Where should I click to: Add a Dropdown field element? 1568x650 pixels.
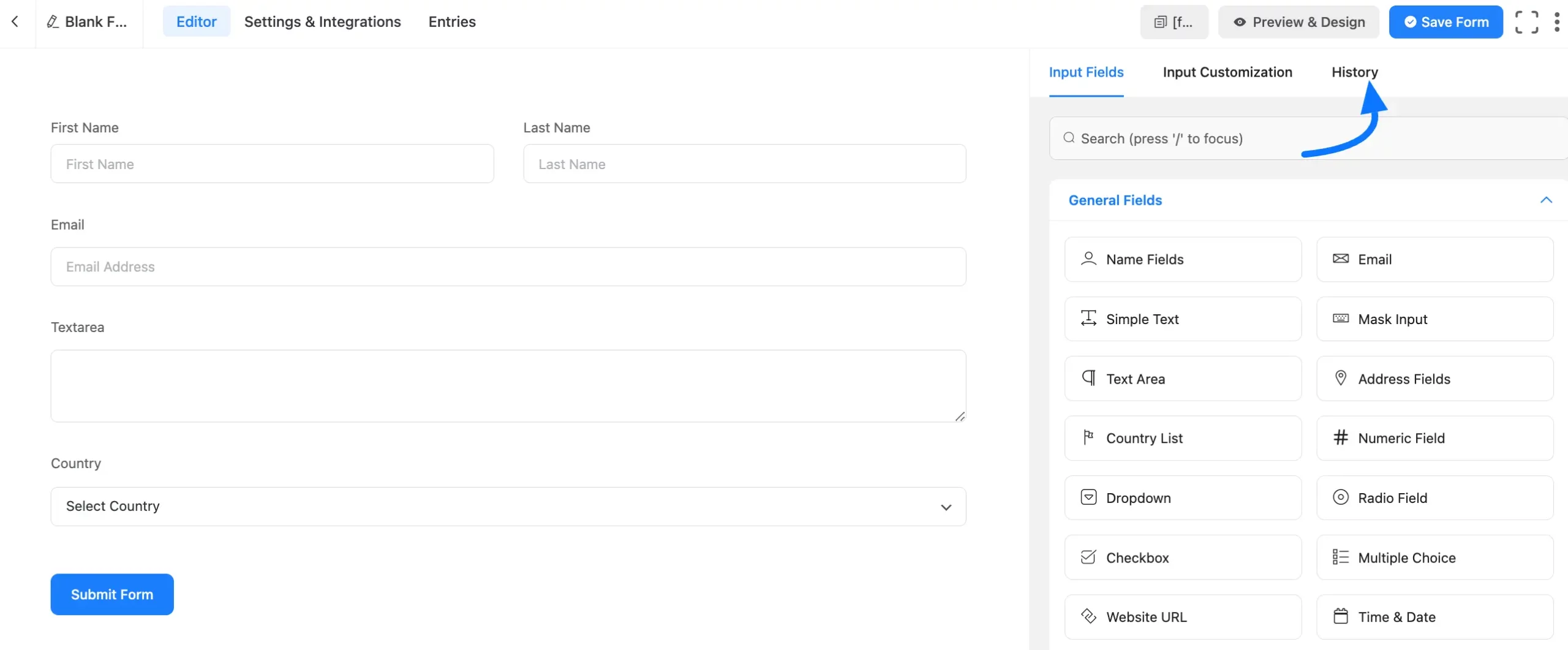click(x=1182, y=498)
